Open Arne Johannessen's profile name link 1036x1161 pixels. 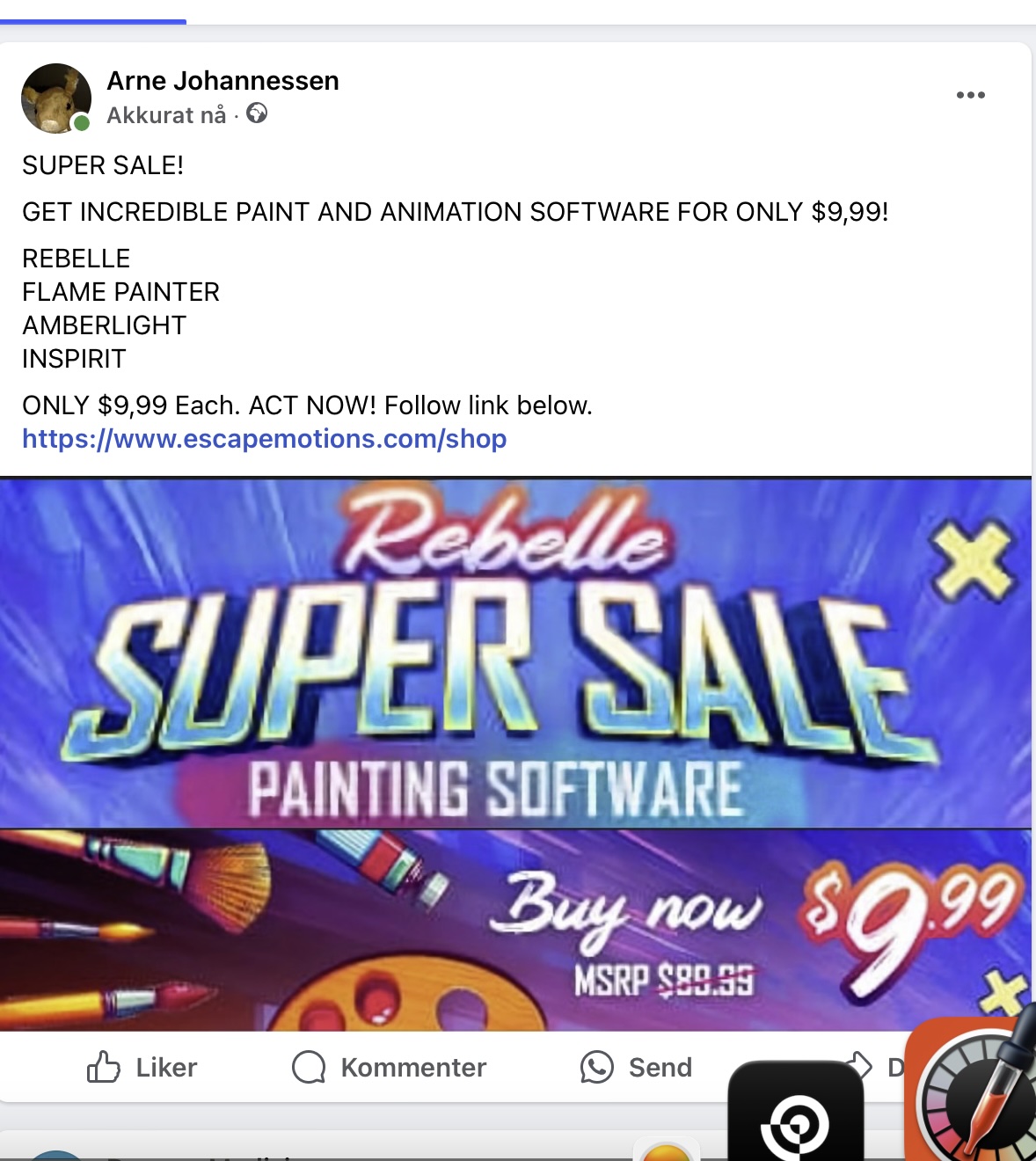click(x=223, y=81)
